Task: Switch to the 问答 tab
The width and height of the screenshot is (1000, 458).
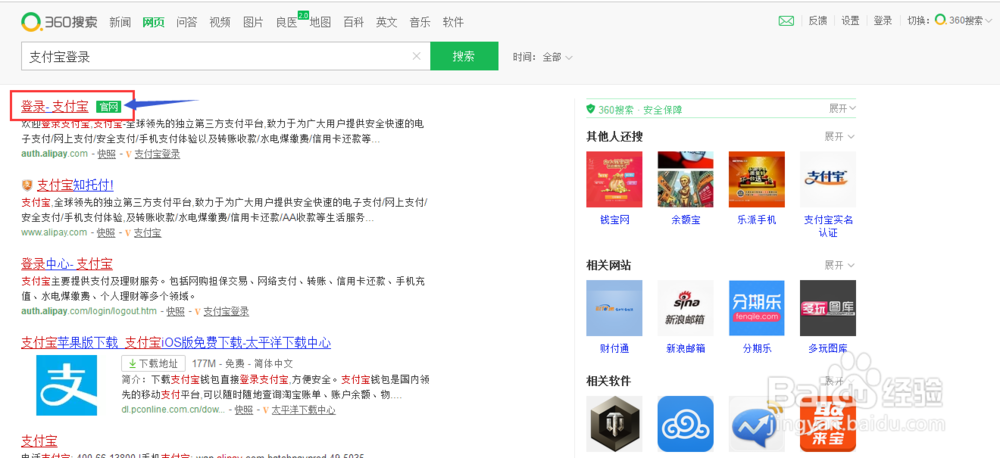Action: (x=187, y=22)
